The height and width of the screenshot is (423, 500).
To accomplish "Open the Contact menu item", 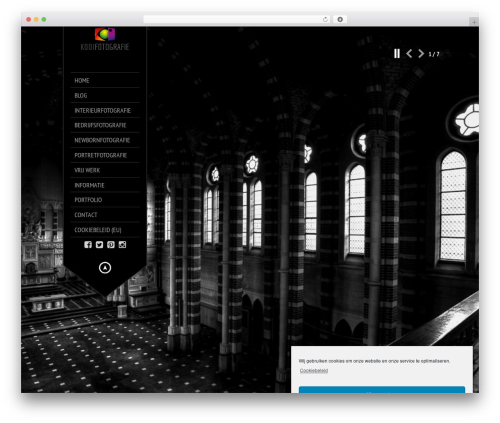I will 105,215.
